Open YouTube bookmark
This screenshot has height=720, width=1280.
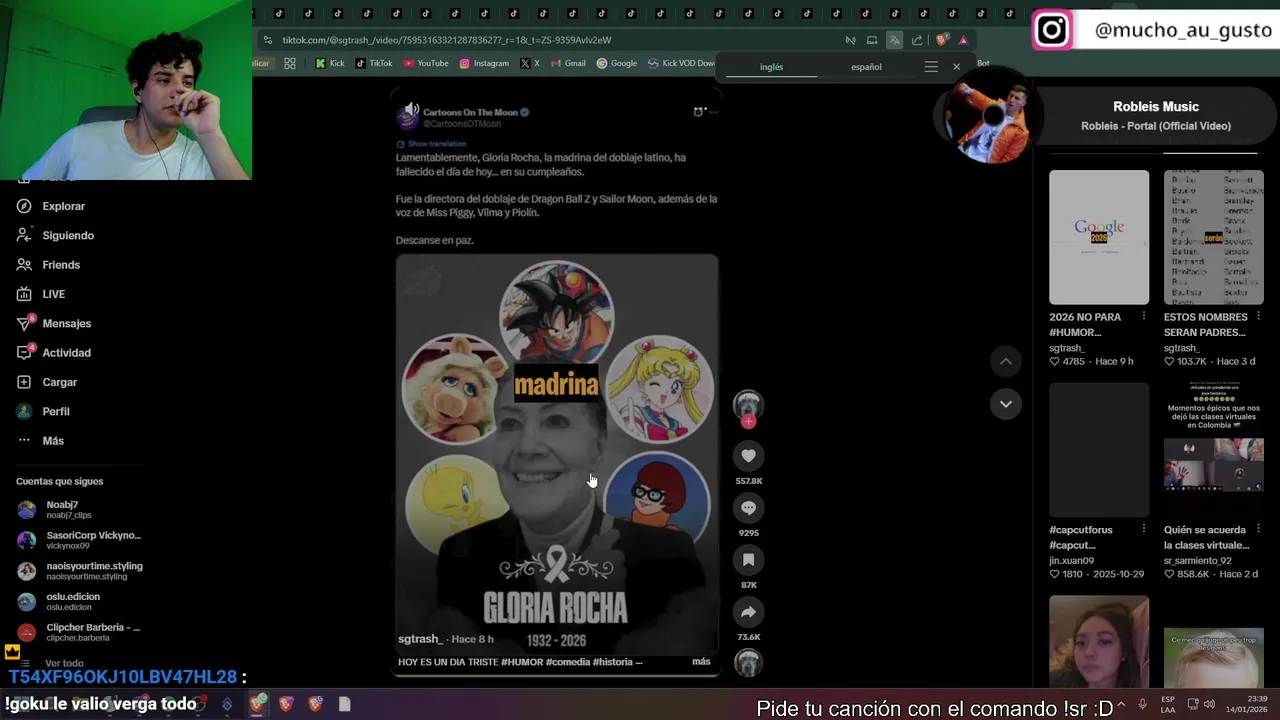[426, 63]
